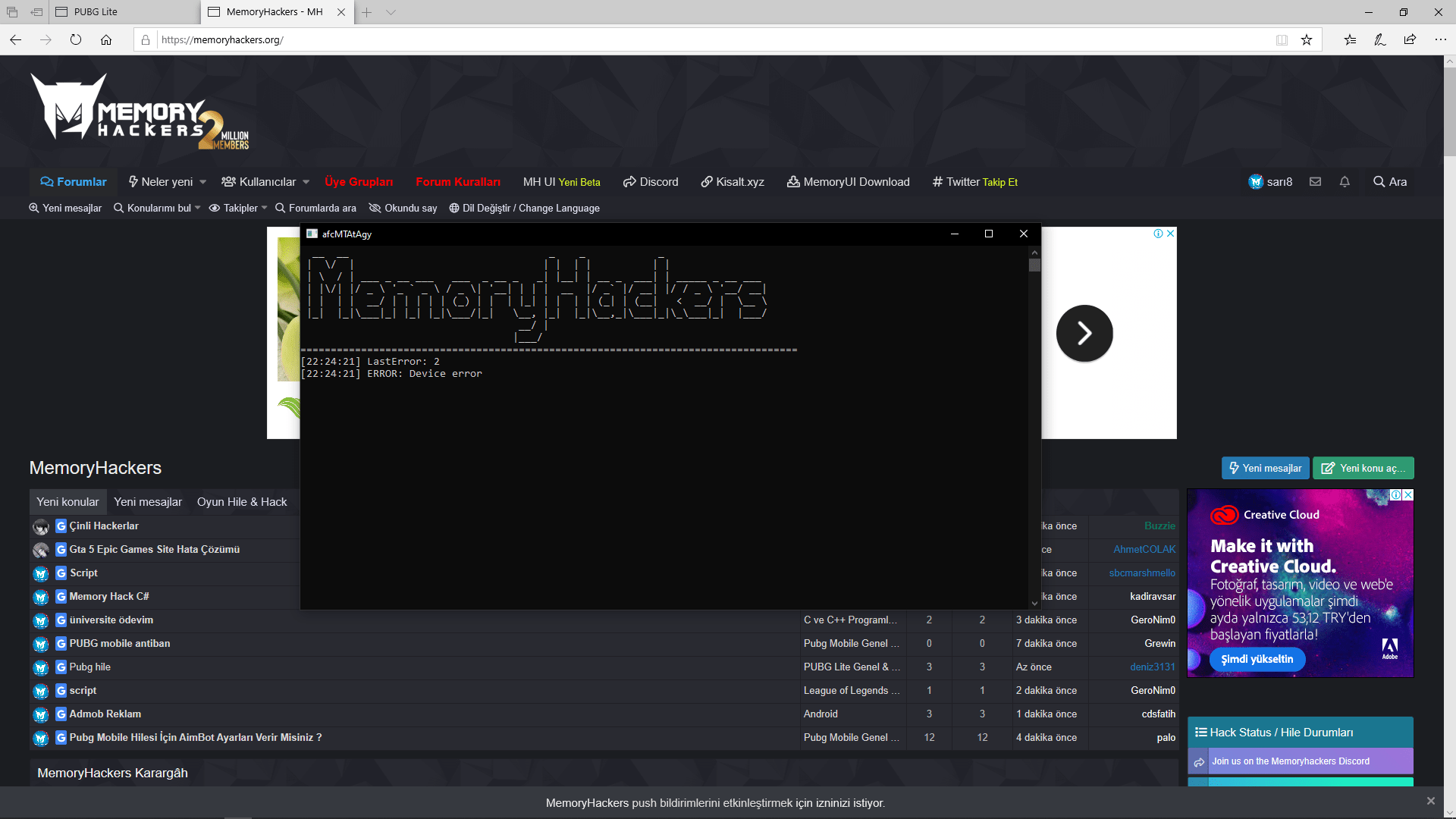Click the browser Share icon
Screen dimensions: 1456x819
1410,39
